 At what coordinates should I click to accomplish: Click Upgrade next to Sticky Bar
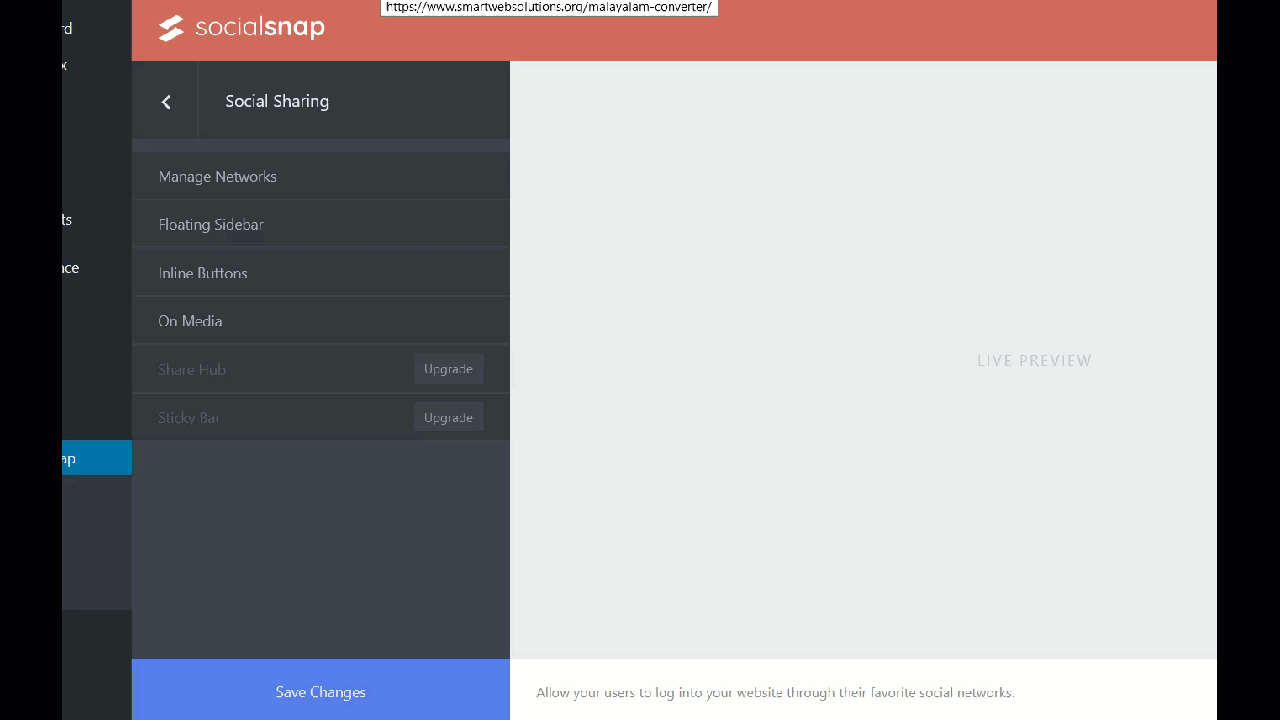pos(448,417)
